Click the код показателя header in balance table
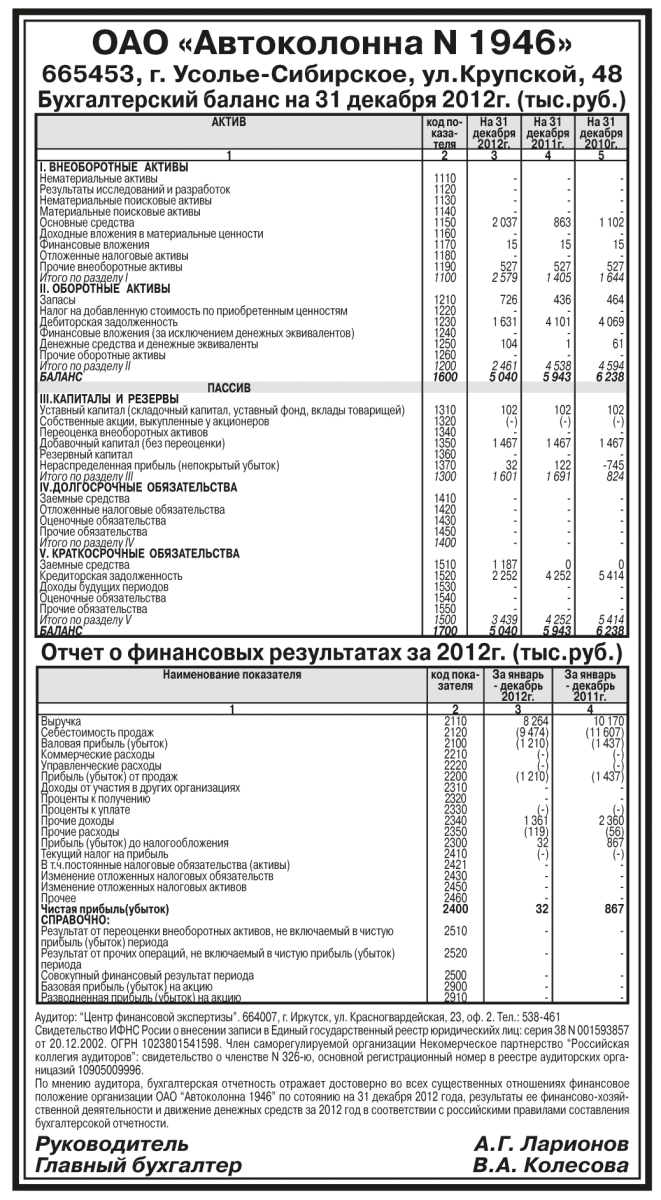 point(444,133)
